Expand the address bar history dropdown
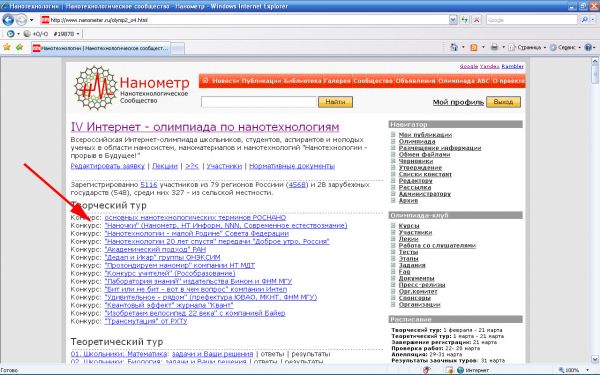The width and height of the screenshot is (600, 375). click(453, 20)
